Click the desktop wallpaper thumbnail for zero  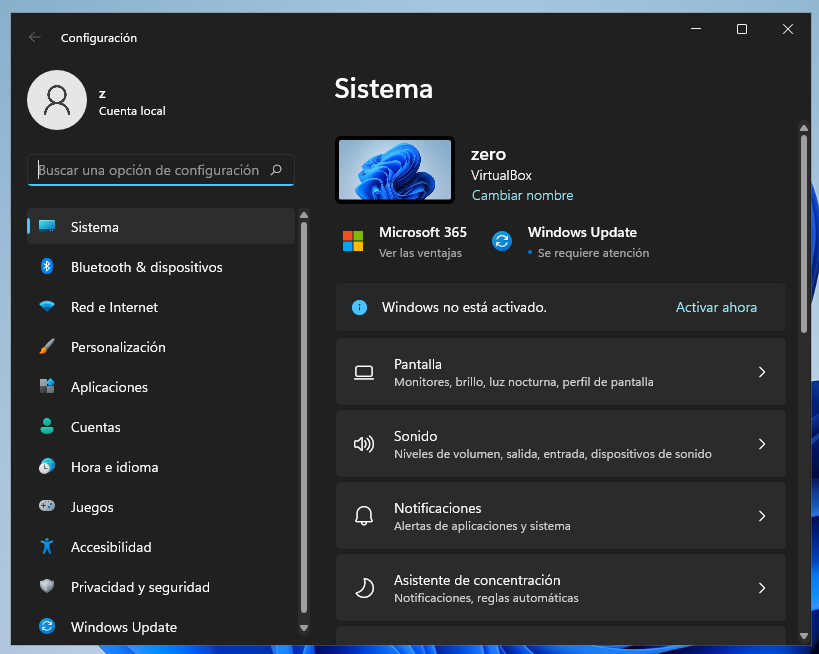pyautogui.click(x=395, y=170)
